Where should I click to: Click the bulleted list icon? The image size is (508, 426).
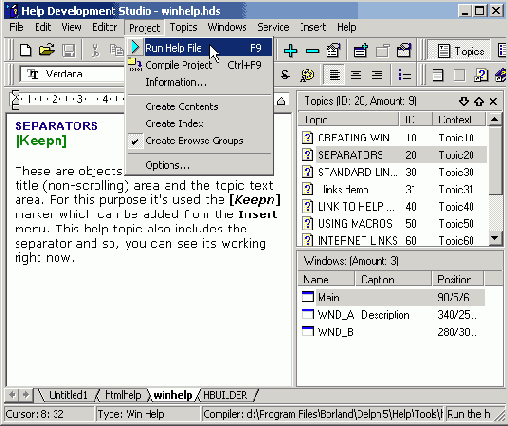(404, 75)
